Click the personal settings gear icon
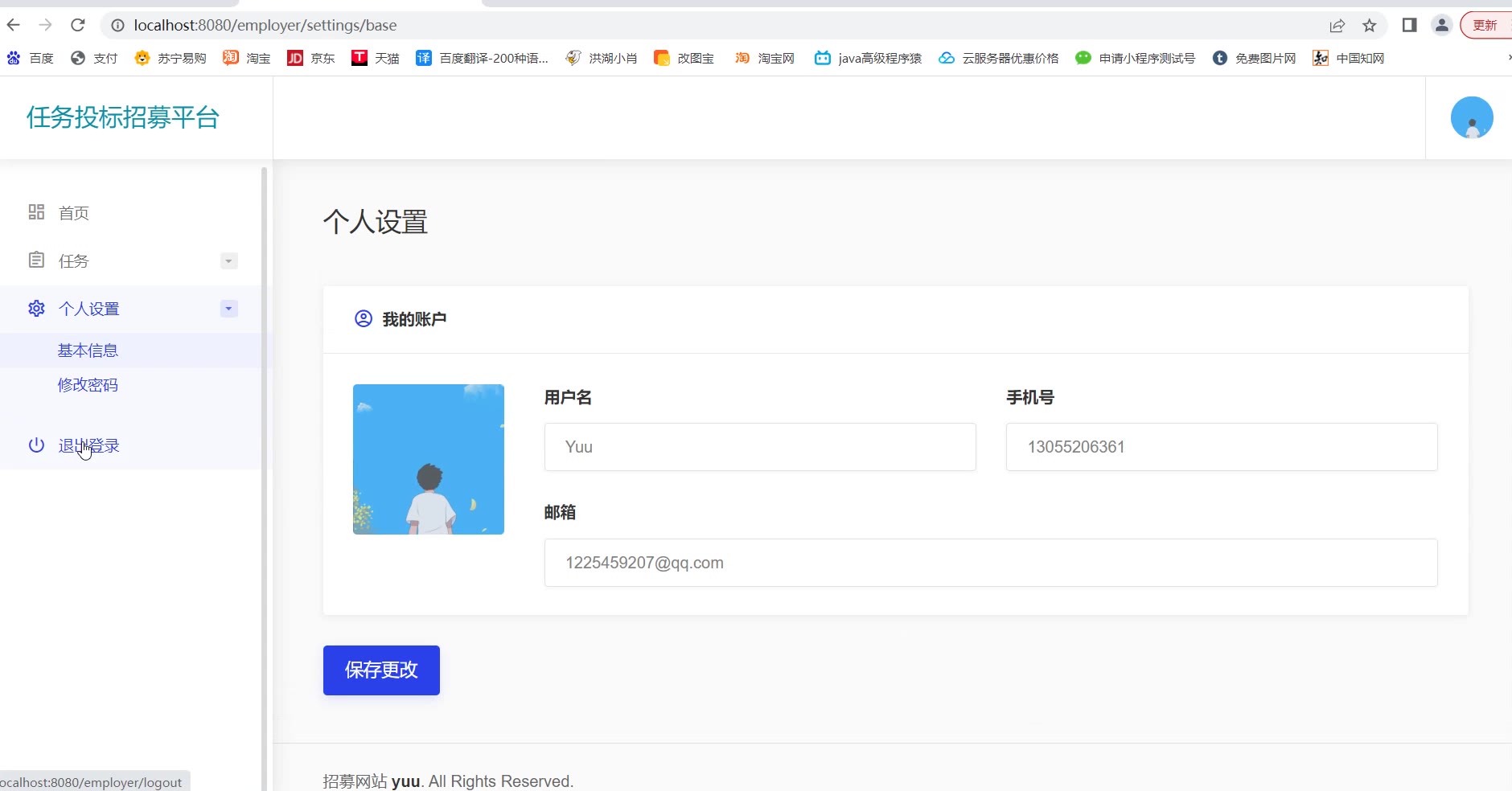 click(36, 309)
